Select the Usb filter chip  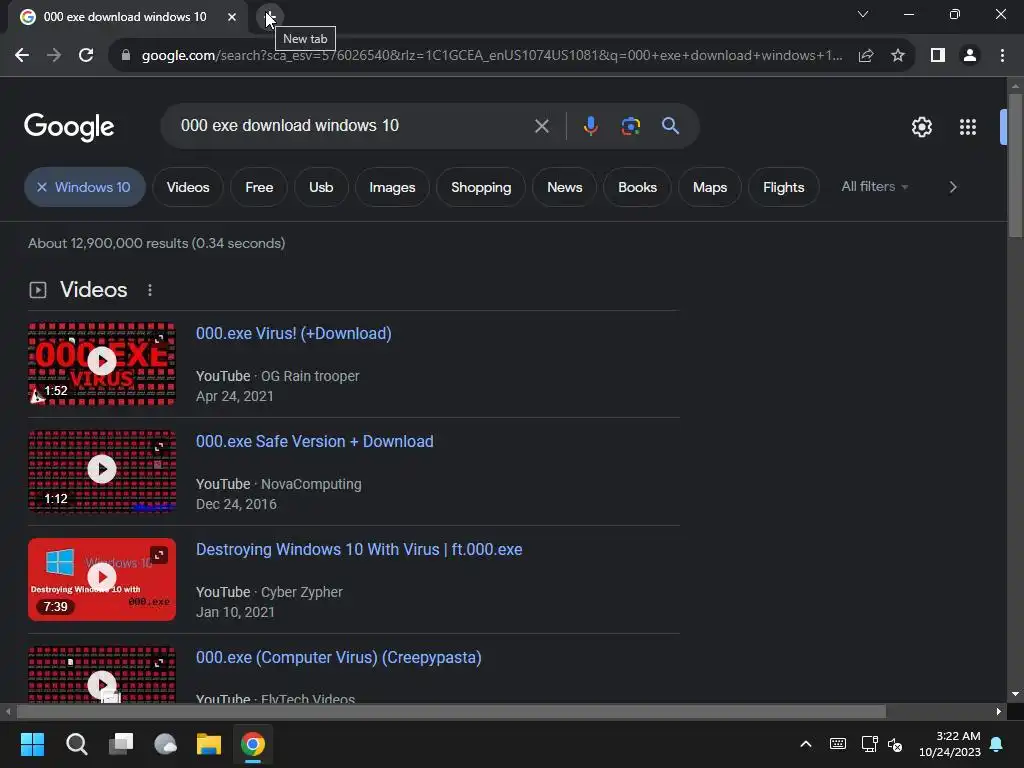click(x=321, y=187)
